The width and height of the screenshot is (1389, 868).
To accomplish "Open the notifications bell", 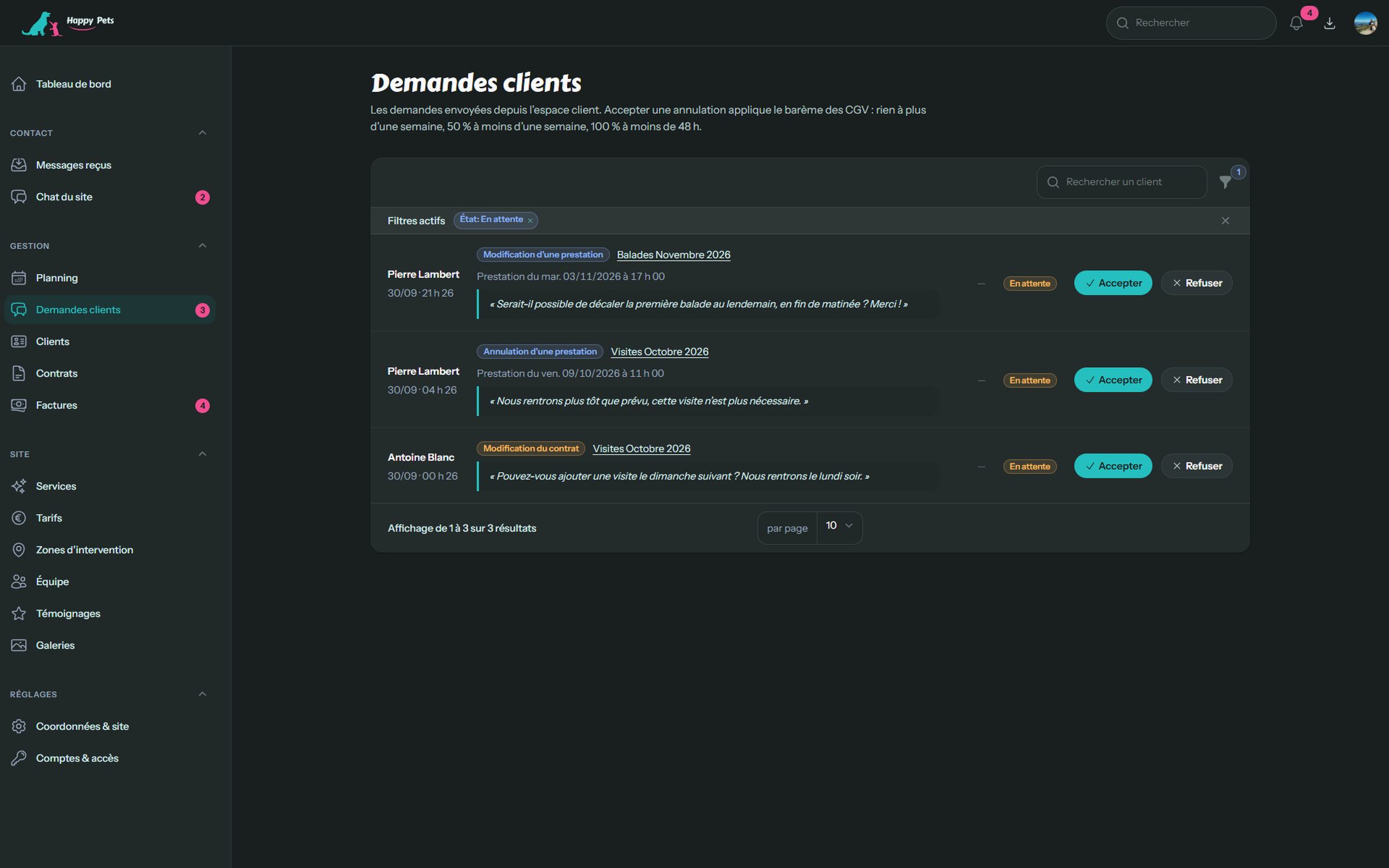I will [x=1296, y=23].
